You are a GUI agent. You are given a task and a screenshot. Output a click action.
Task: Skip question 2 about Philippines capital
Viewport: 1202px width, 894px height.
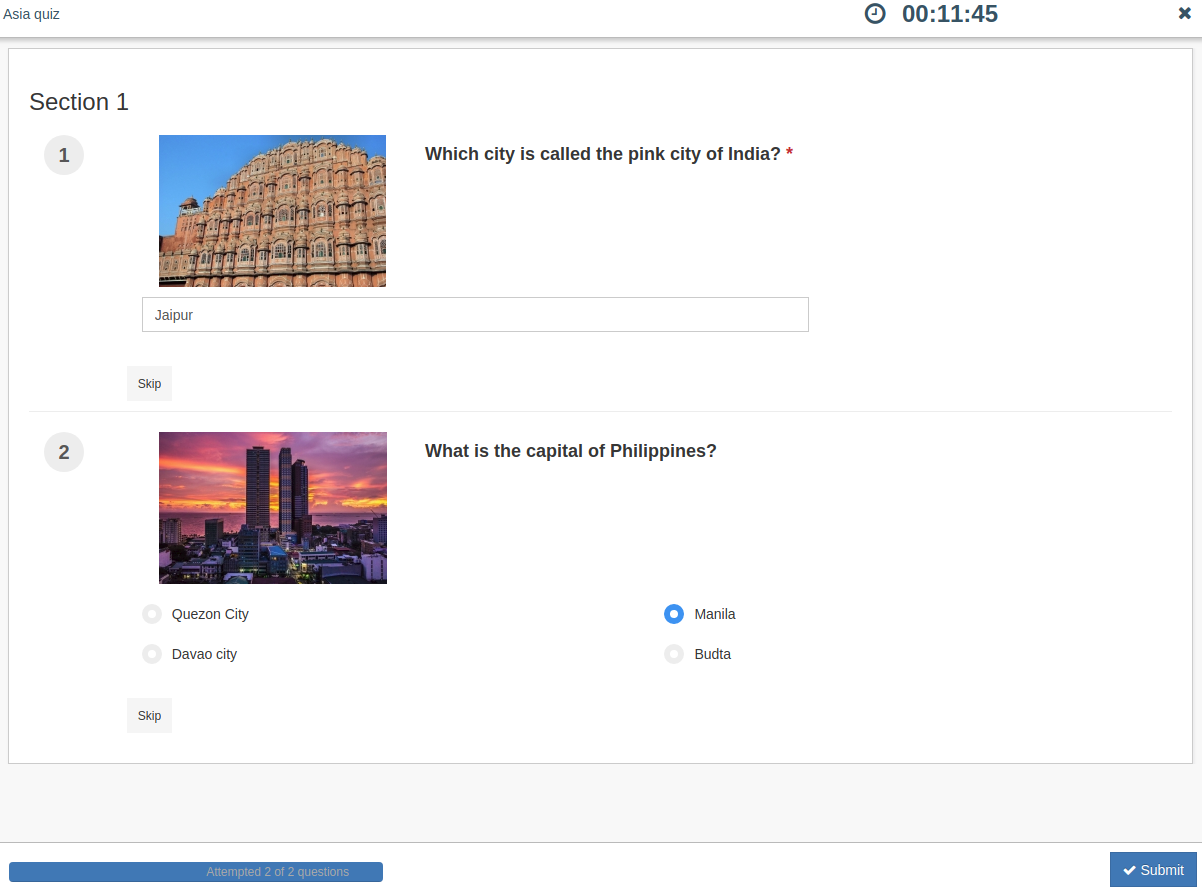tap(149, 716)
